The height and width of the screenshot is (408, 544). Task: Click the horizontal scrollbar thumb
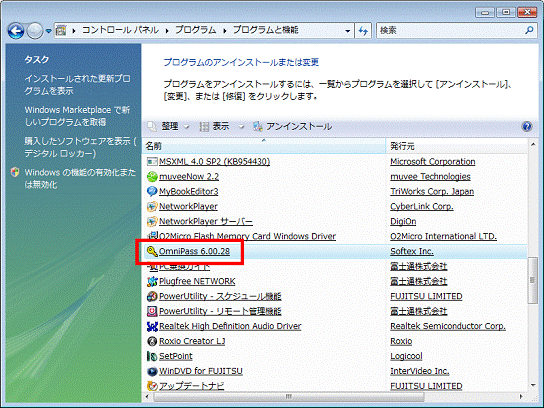(289, 396)
